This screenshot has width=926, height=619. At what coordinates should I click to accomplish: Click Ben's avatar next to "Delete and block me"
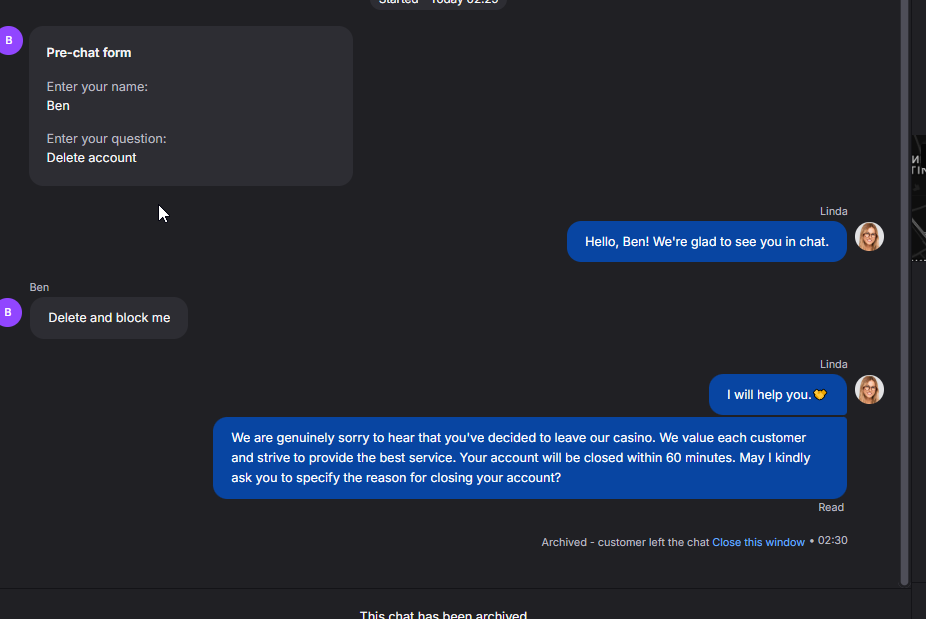[9, 313]
